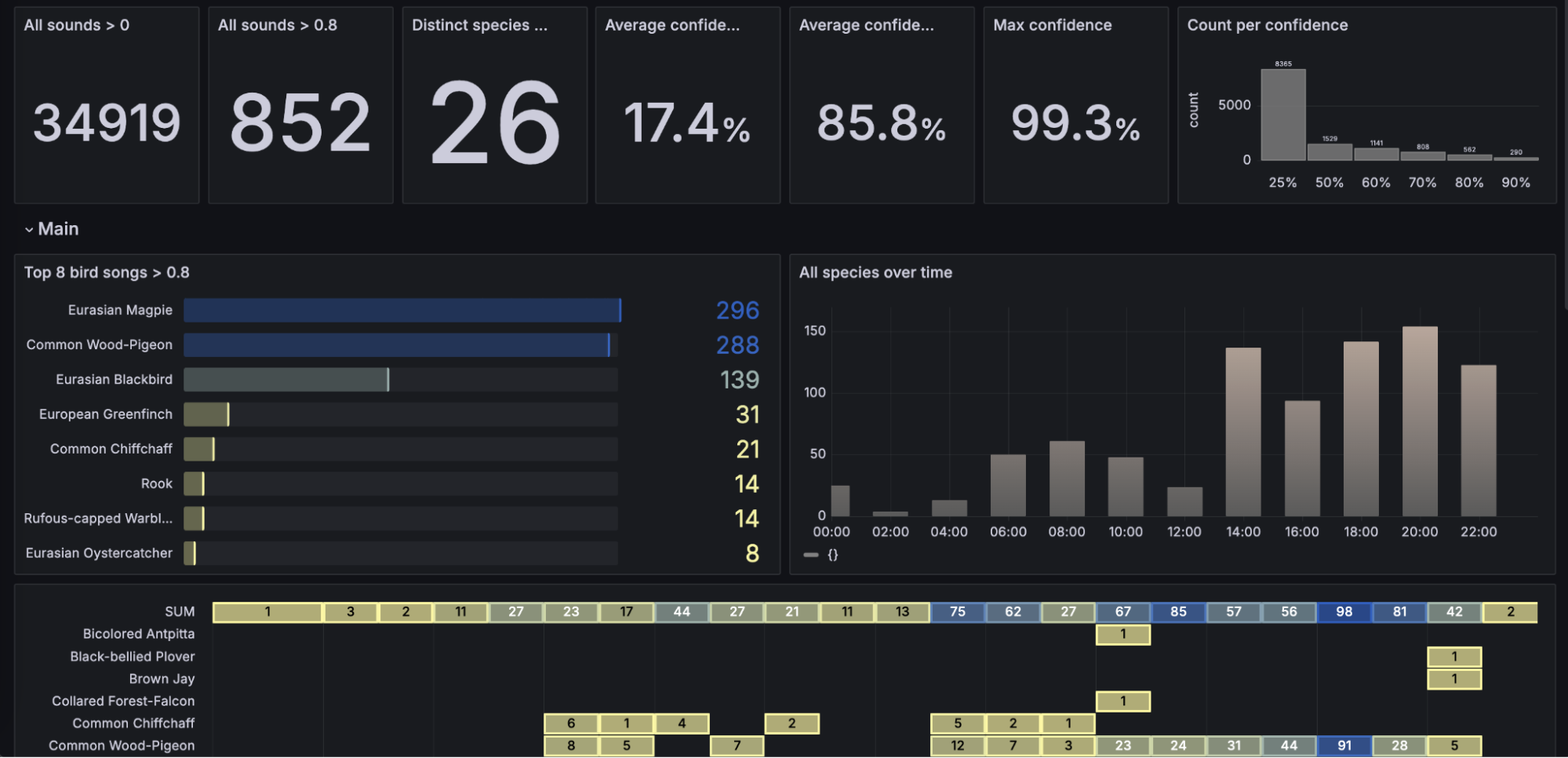
Task: Click the 'All sounds > 0' panel title
Action: pos(75,25)
